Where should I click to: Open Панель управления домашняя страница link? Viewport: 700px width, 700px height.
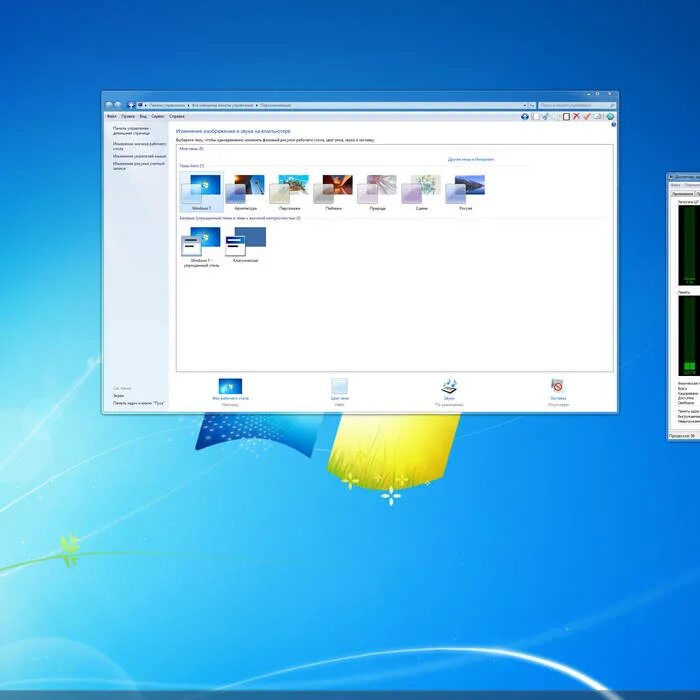132,130
